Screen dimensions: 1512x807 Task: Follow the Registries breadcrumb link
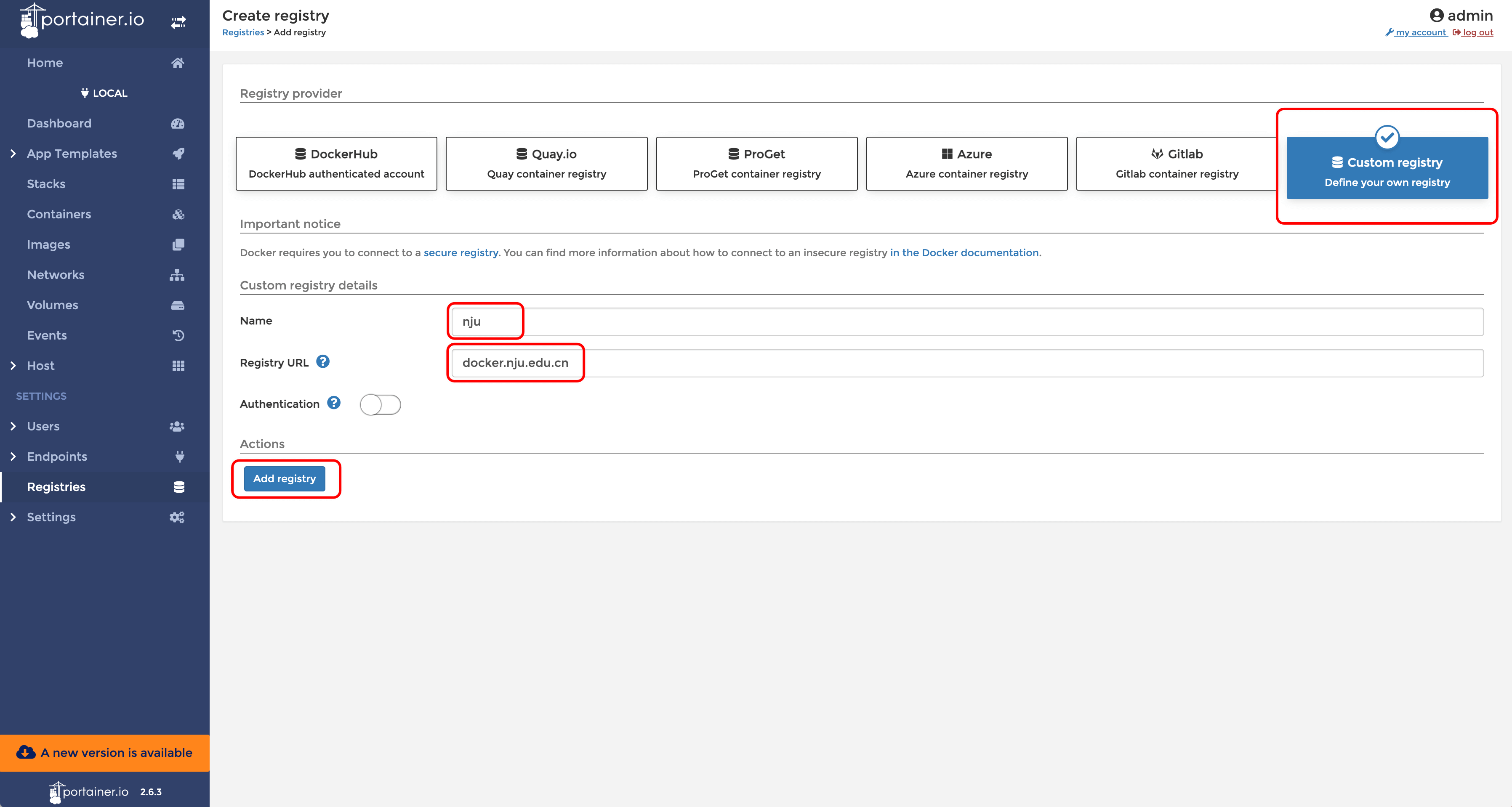pyautogui.click(x=243, y=32)
